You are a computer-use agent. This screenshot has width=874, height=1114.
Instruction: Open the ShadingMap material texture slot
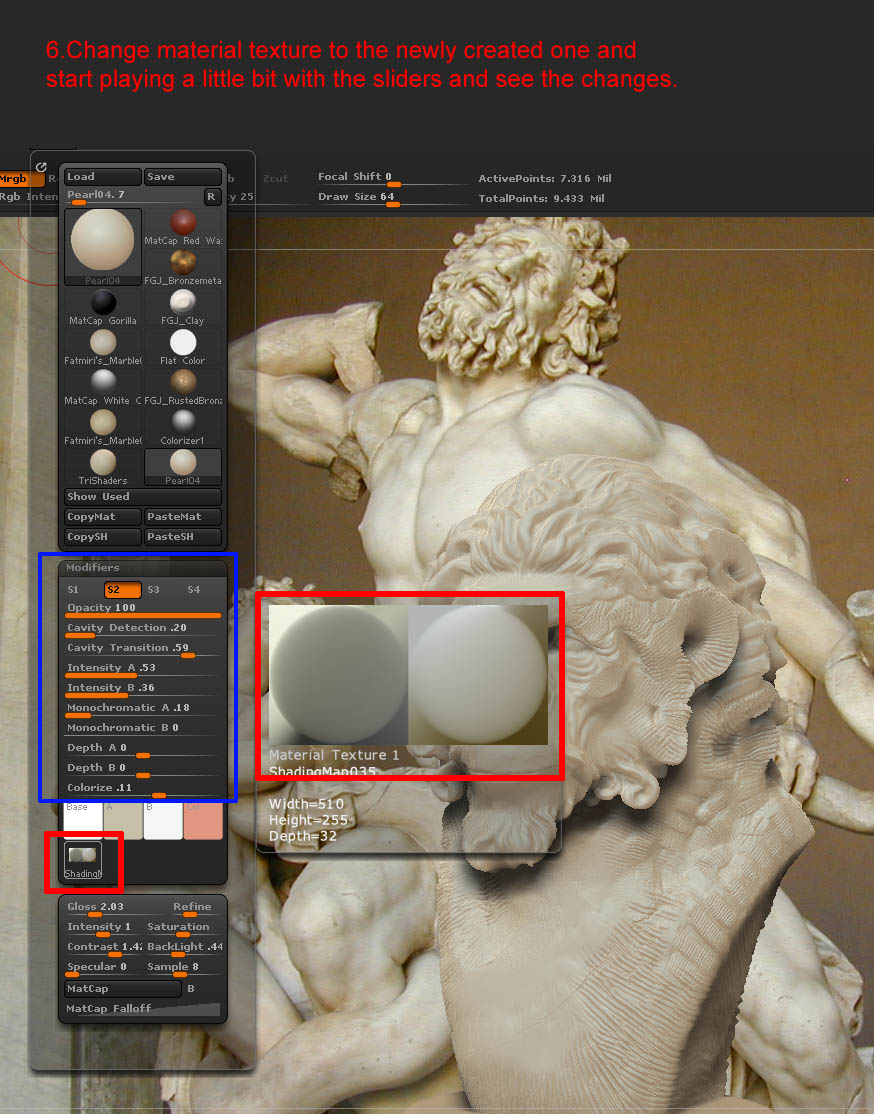coord(83,860)
